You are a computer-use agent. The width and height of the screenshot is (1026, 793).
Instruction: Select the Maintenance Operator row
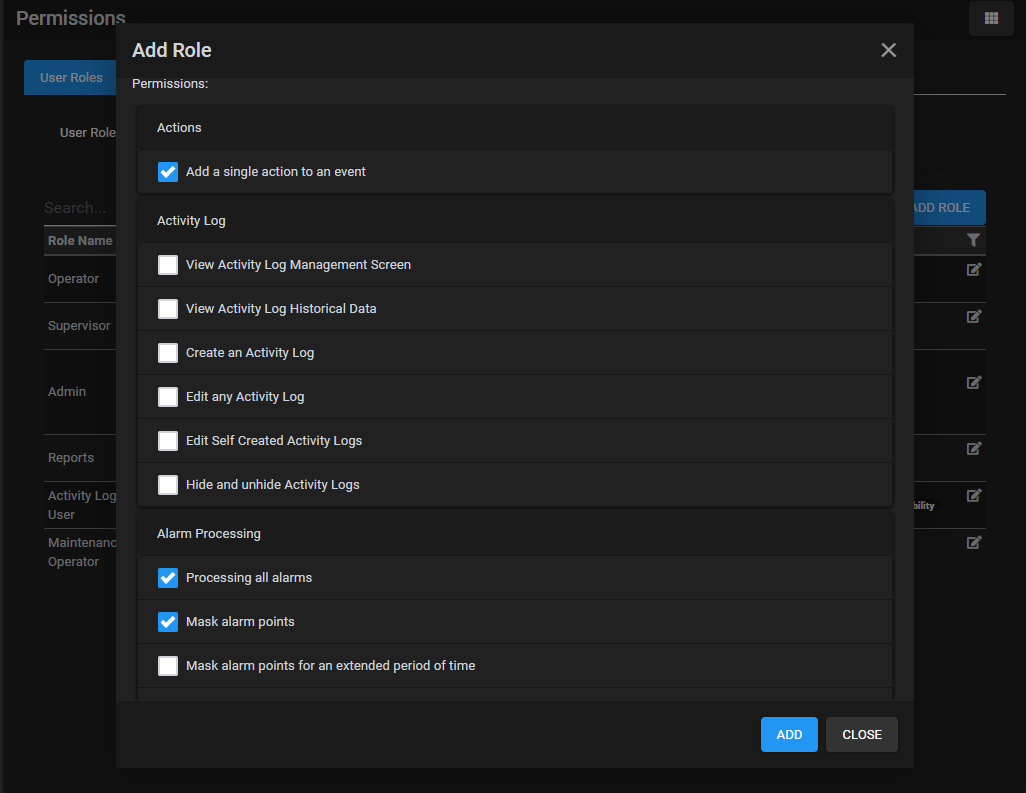(80, 552)
